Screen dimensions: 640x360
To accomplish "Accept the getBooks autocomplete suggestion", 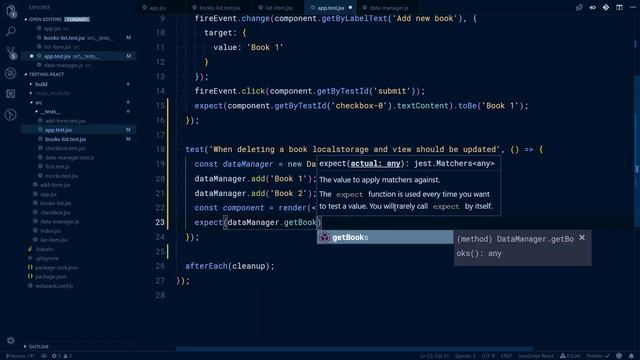I will click(x=384, y=237).
